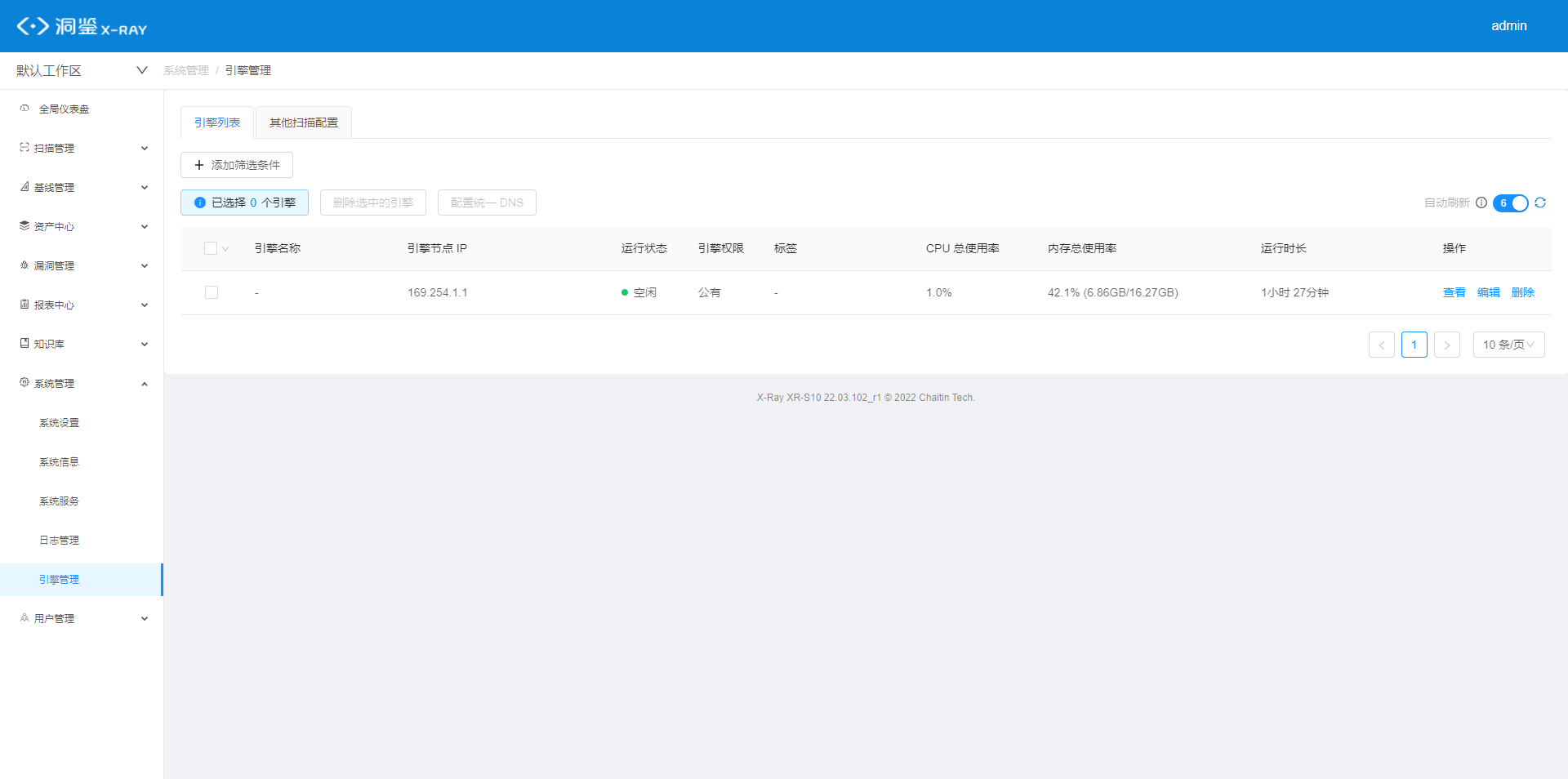The image size is (1568, 779).
Task: Click the info icon next to 自动刷新
Action: pyautogui.click(x=1481, y=203)
